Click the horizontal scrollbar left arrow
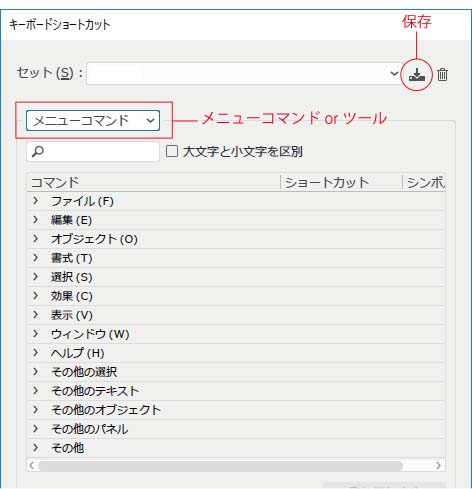 pos(32,465)
